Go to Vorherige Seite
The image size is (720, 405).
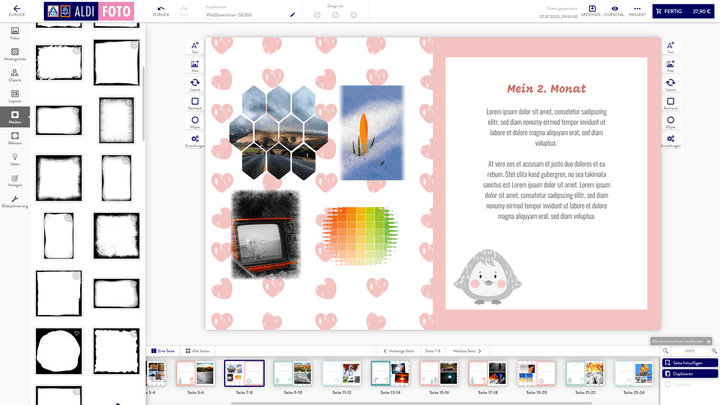click(x=401, y=351)
